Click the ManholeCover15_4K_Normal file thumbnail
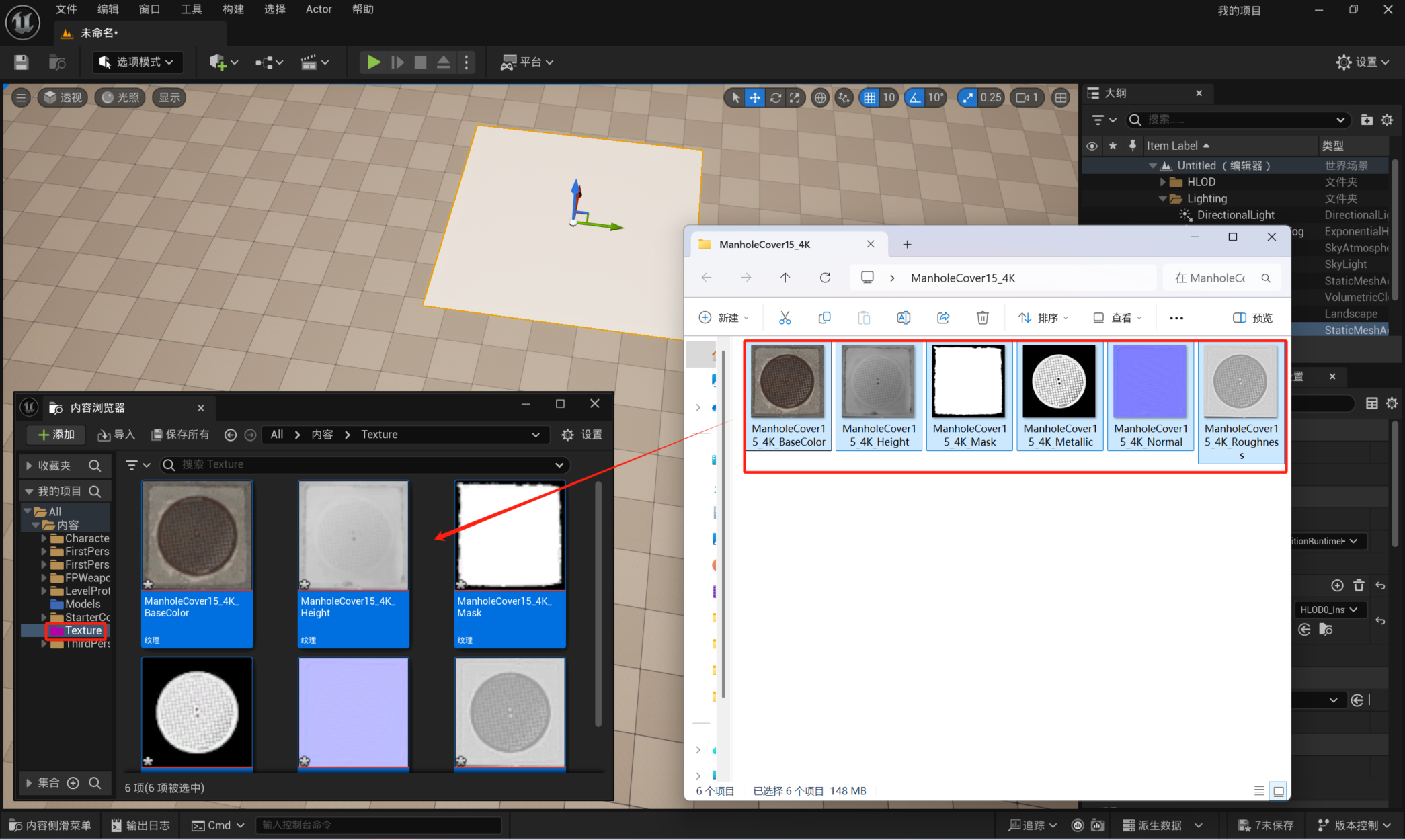 (x=1150, y=382)
